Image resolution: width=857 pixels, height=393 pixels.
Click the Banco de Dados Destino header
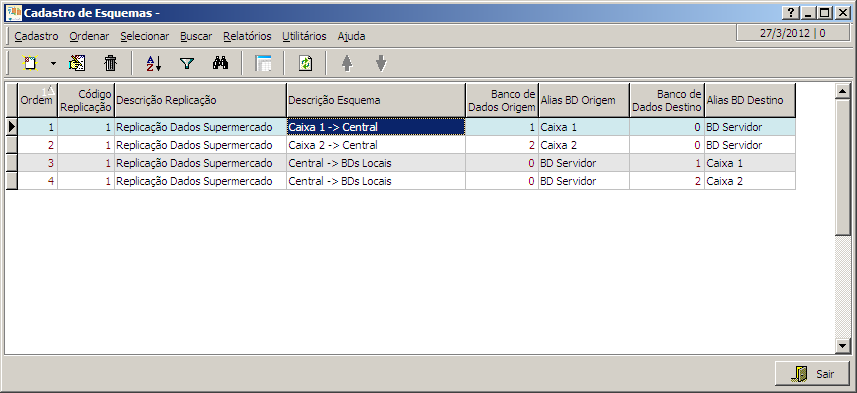point(667,100)
